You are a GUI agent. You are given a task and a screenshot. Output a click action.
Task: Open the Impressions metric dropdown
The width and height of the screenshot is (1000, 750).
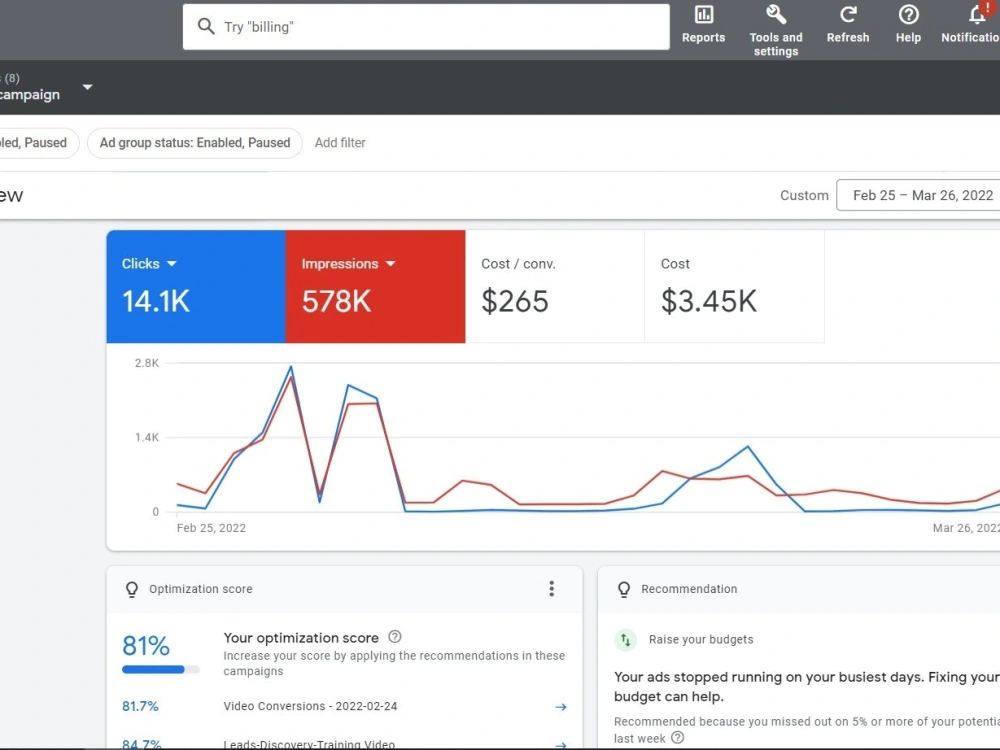pyautogui.click(x=348, y=263)
